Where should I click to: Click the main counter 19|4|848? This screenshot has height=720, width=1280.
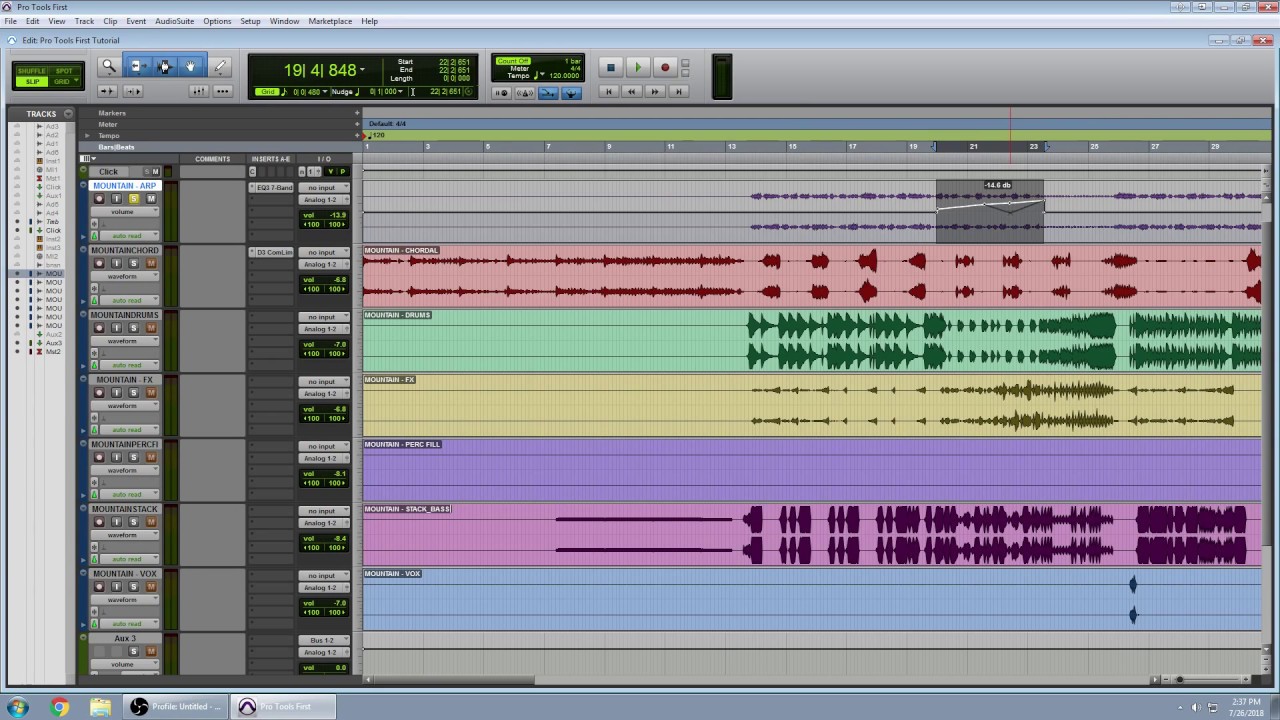320,70
